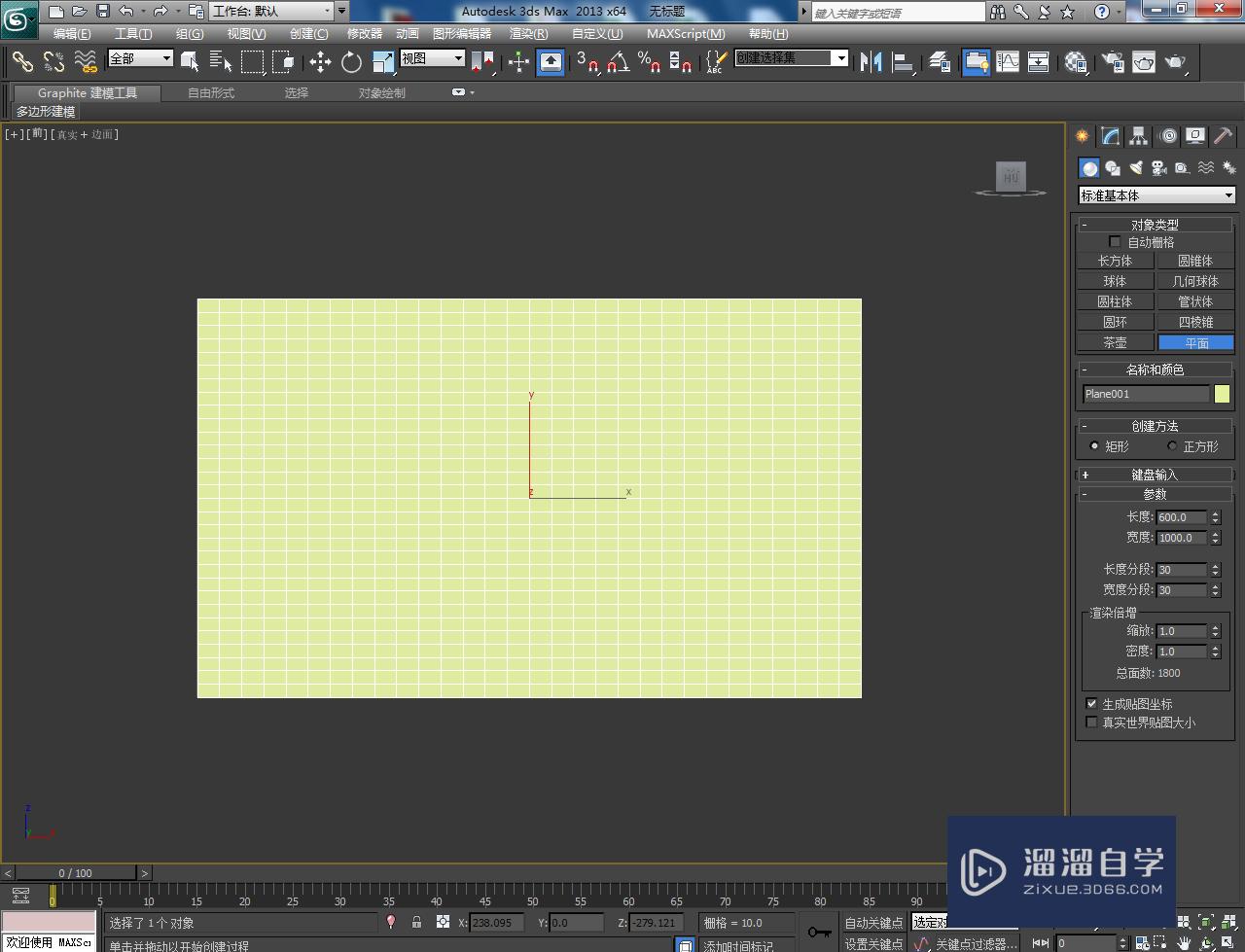This screenshot has height=952, width=1245.
Task: Click the 长度 value field
Action: pos(1182,517)
